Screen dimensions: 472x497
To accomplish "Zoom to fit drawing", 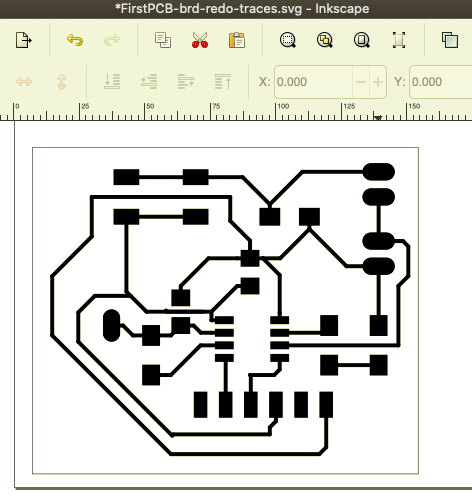I will (x=325, y=40).
